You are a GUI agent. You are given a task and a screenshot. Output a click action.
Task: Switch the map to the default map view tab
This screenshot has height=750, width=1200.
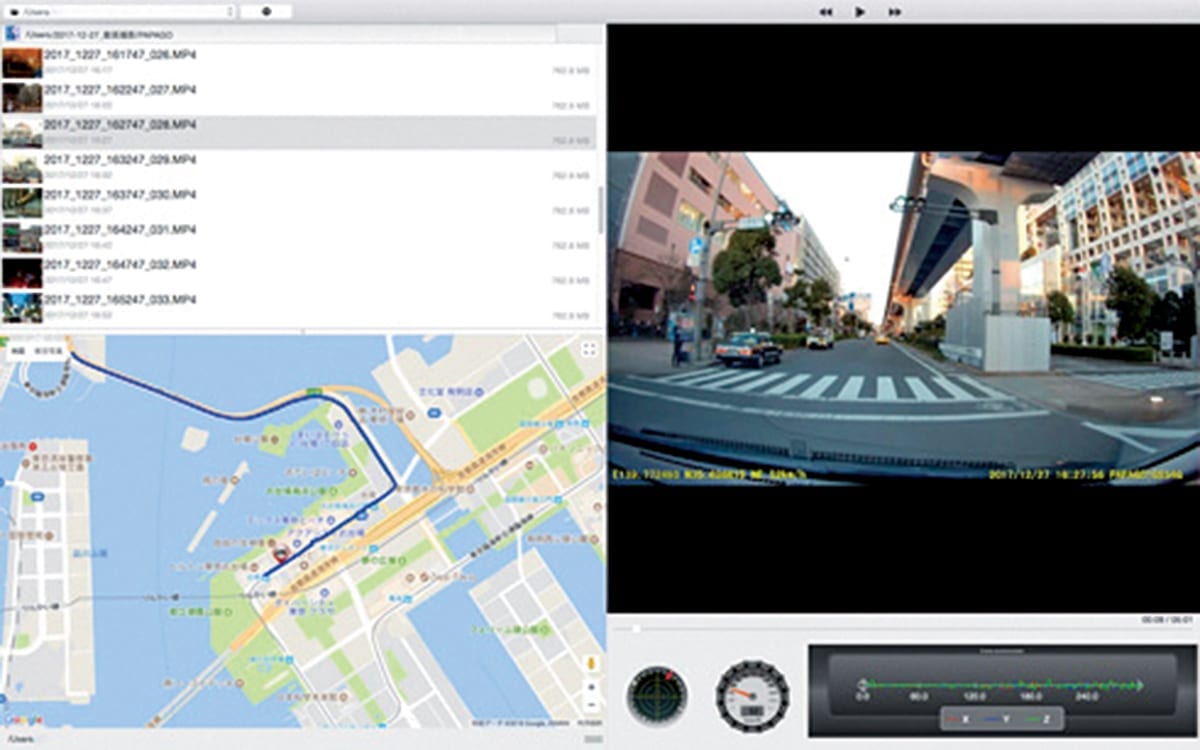18,352
